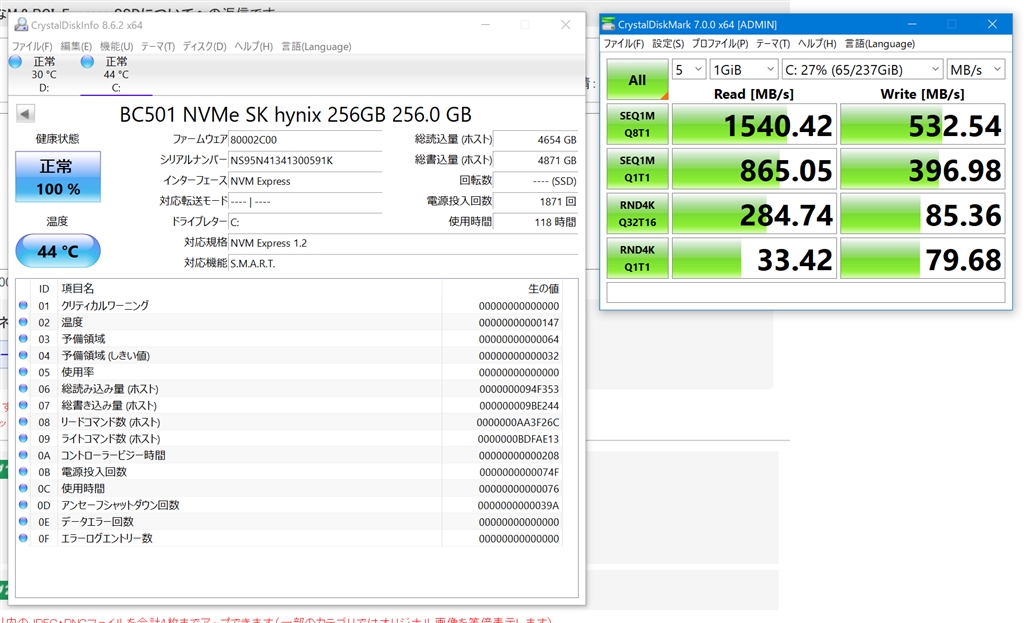This screenshot has width=1024, height=623.
Task: Click status dot of row 02 温度
Action: (x=24, y=322)
